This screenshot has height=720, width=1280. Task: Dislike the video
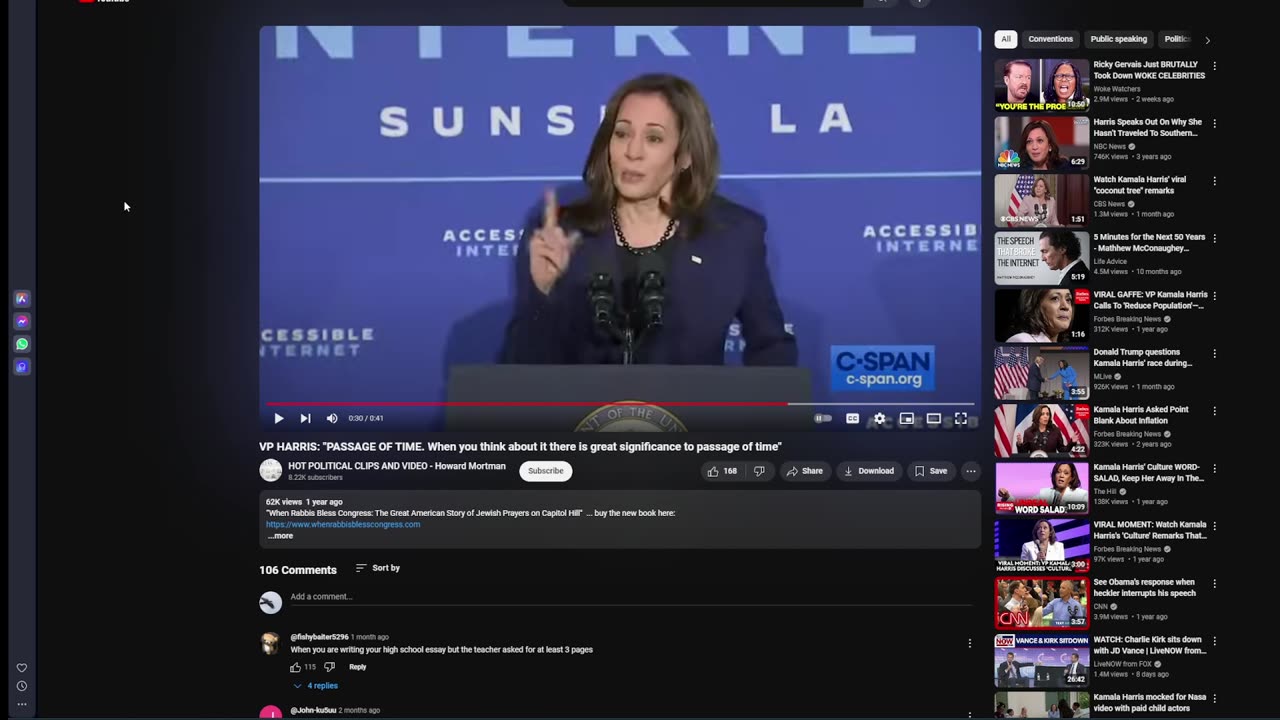[759, 471]
